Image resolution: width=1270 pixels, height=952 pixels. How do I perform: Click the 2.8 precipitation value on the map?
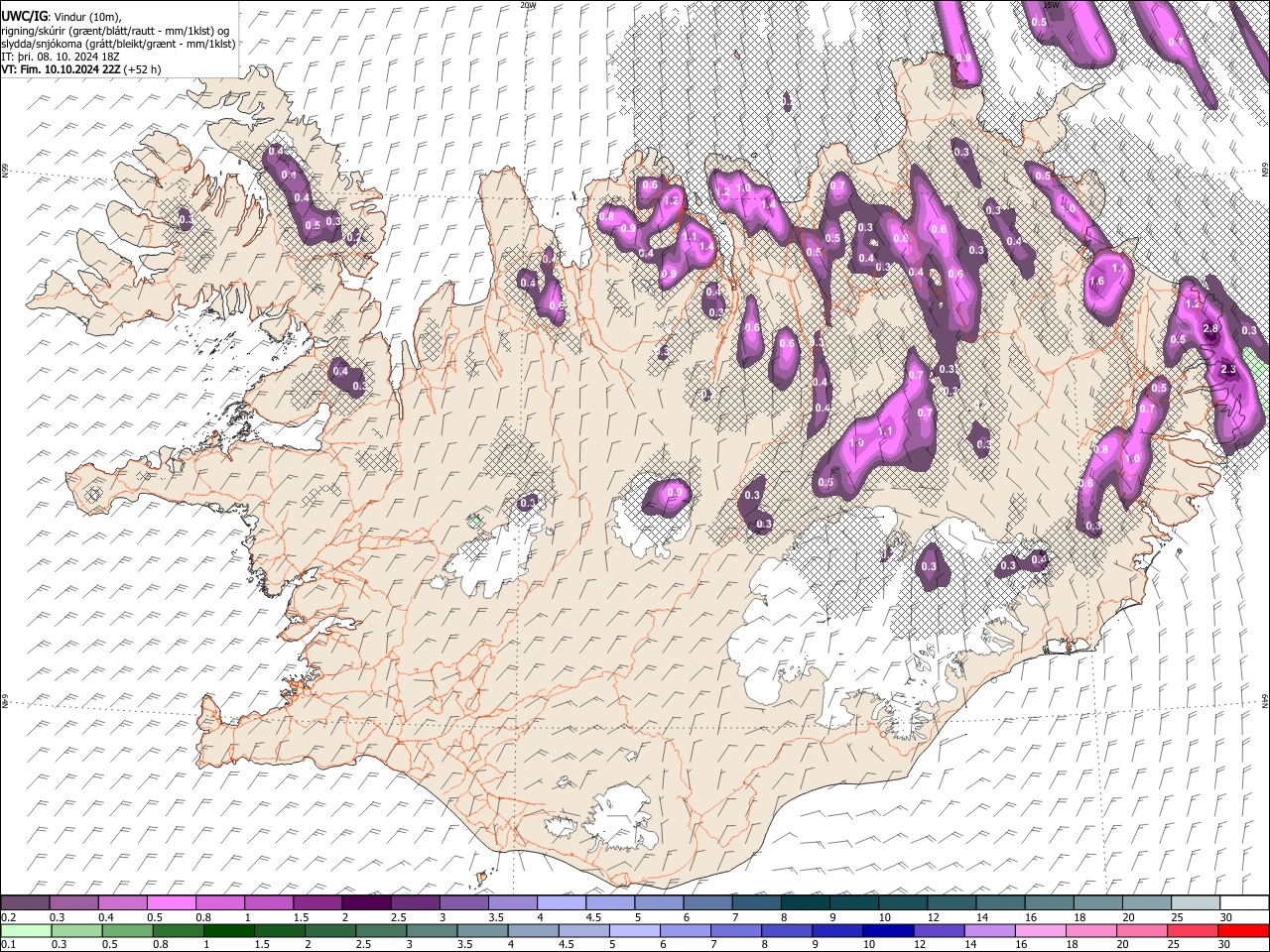[1210, 329]
